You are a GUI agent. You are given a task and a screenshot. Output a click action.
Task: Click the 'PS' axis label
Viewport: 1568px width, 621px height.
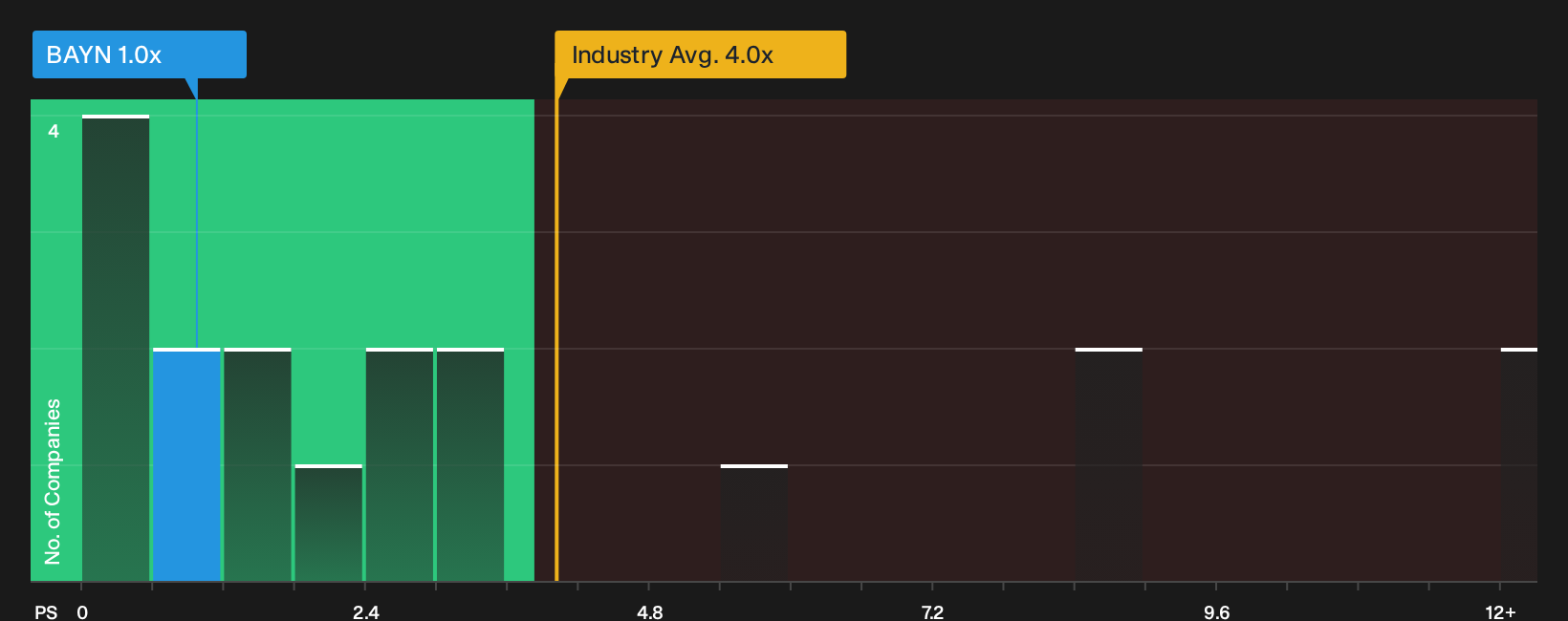[x=46, y=612]
